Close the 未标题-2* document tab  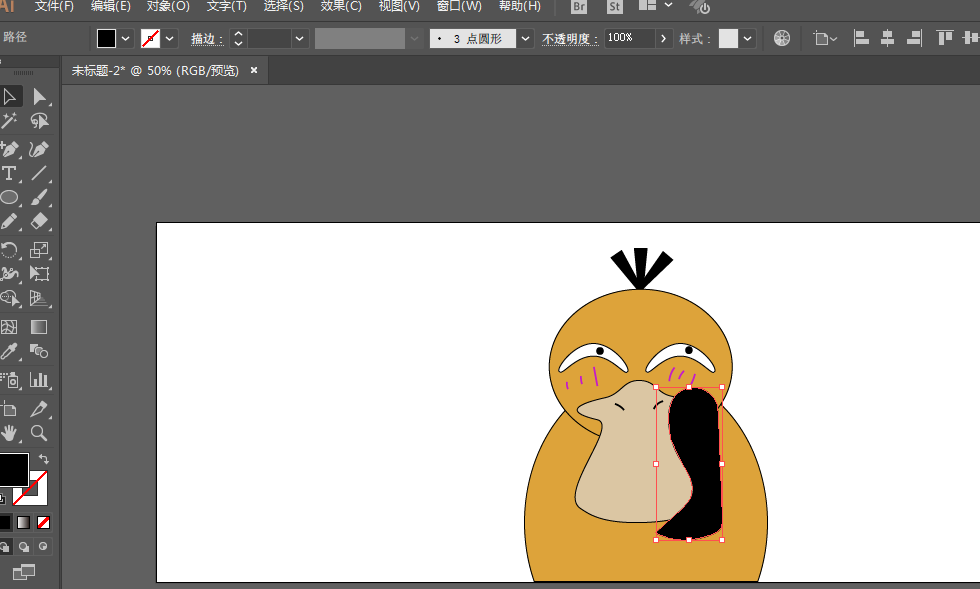tap(254, 70)
